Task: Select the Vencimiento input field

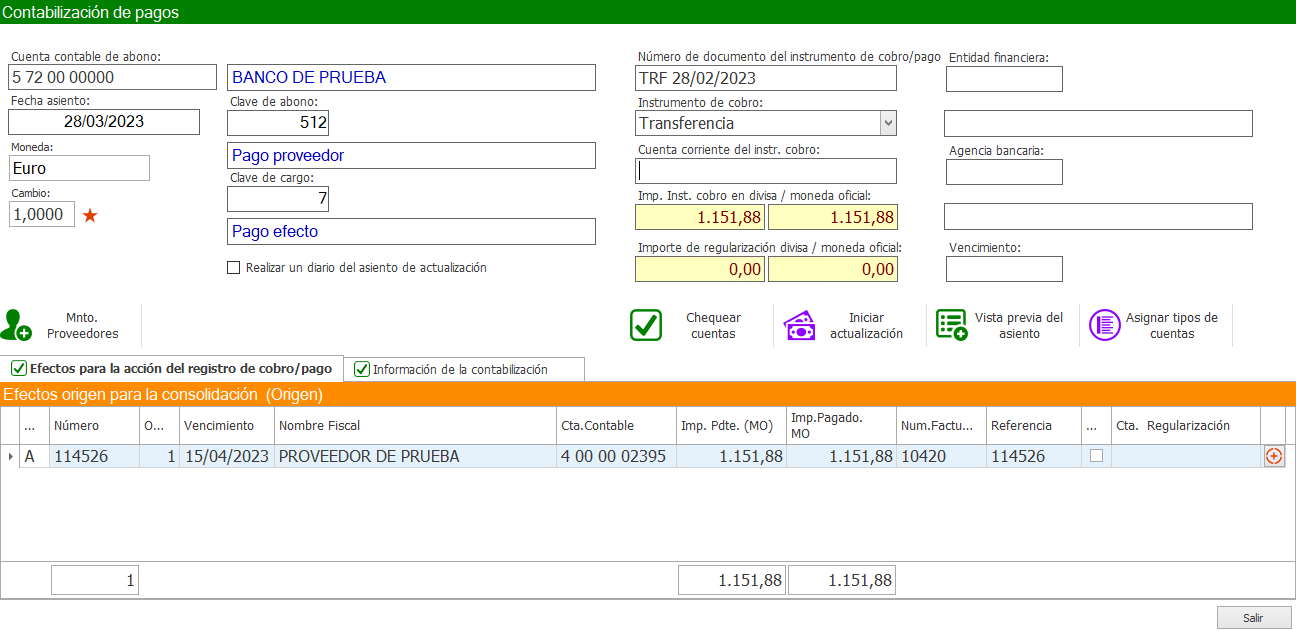Action: [1004, 269]
